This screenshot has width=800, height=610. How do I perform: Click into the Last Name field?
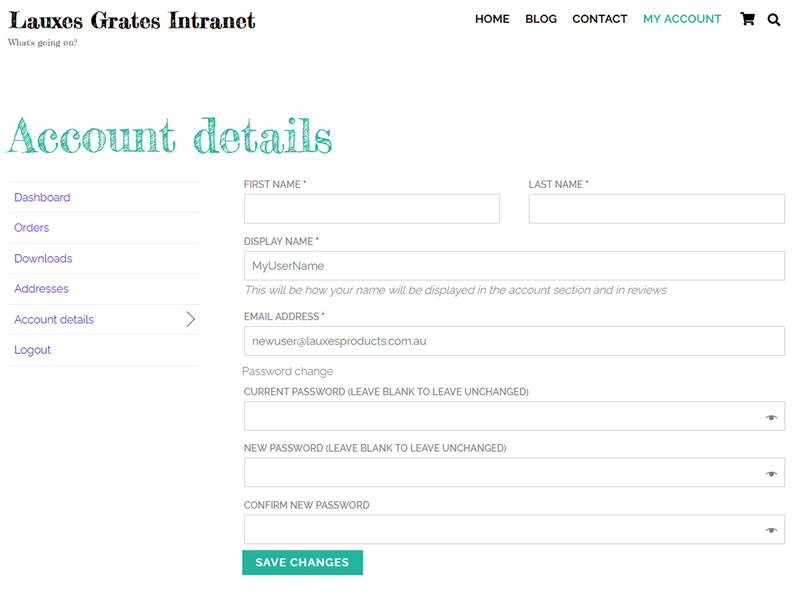tap(656, 209)
